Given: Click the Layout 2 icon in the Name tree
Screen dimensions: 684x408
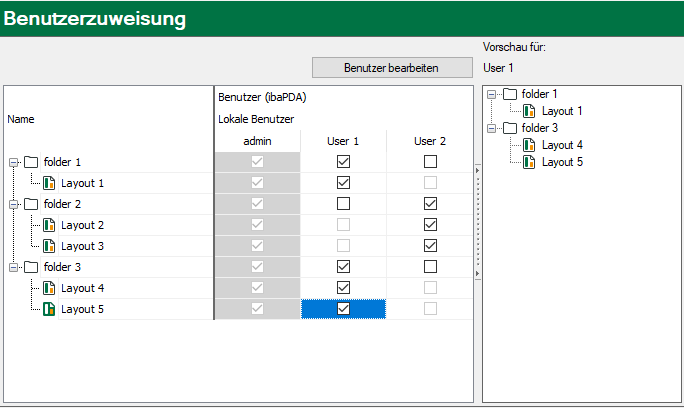Looking at the screenshot, I should pyautogui.click(x=49, y=225).
